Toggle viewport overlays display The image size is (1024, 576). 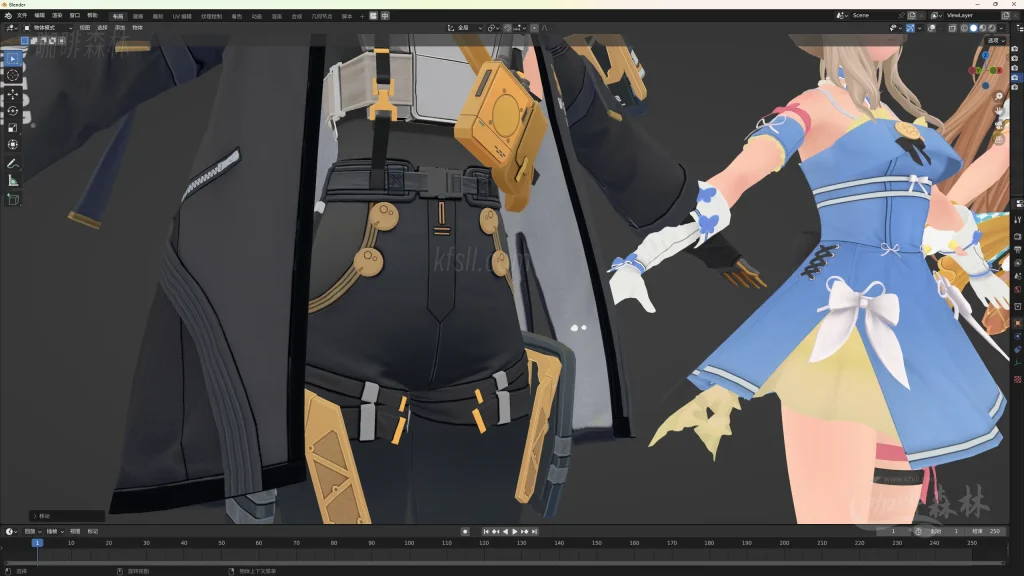tap(932, 28)
